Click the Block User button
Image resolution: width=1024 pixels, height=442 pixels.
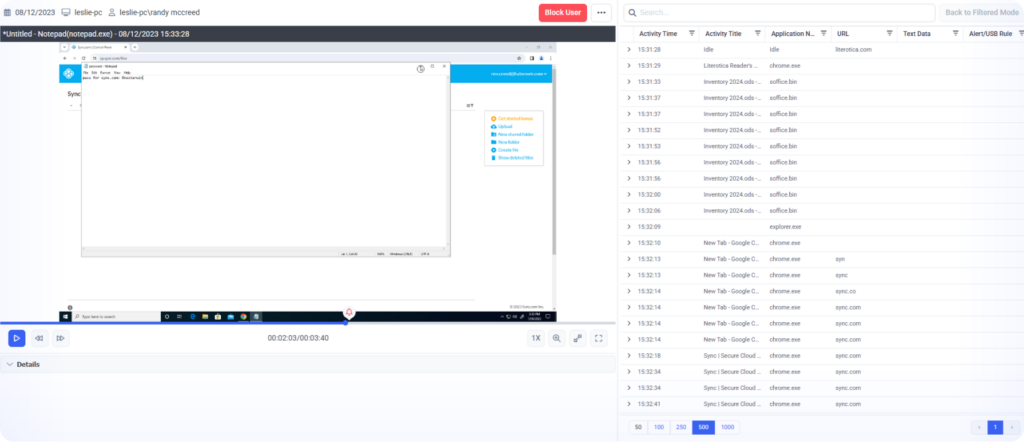tap(563, 13)
